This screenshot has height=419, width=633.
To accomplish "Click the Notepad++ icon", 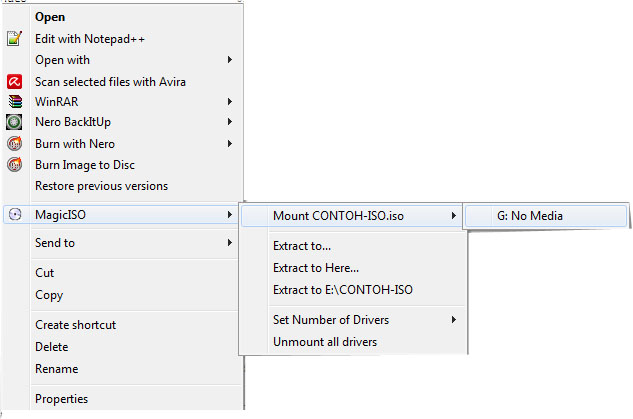I will (x=14, y=39).
